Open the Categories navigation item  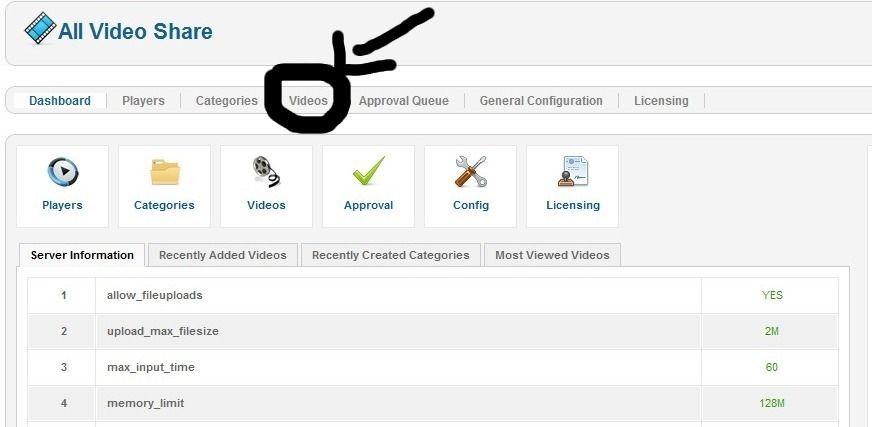(x=226, y=101)
